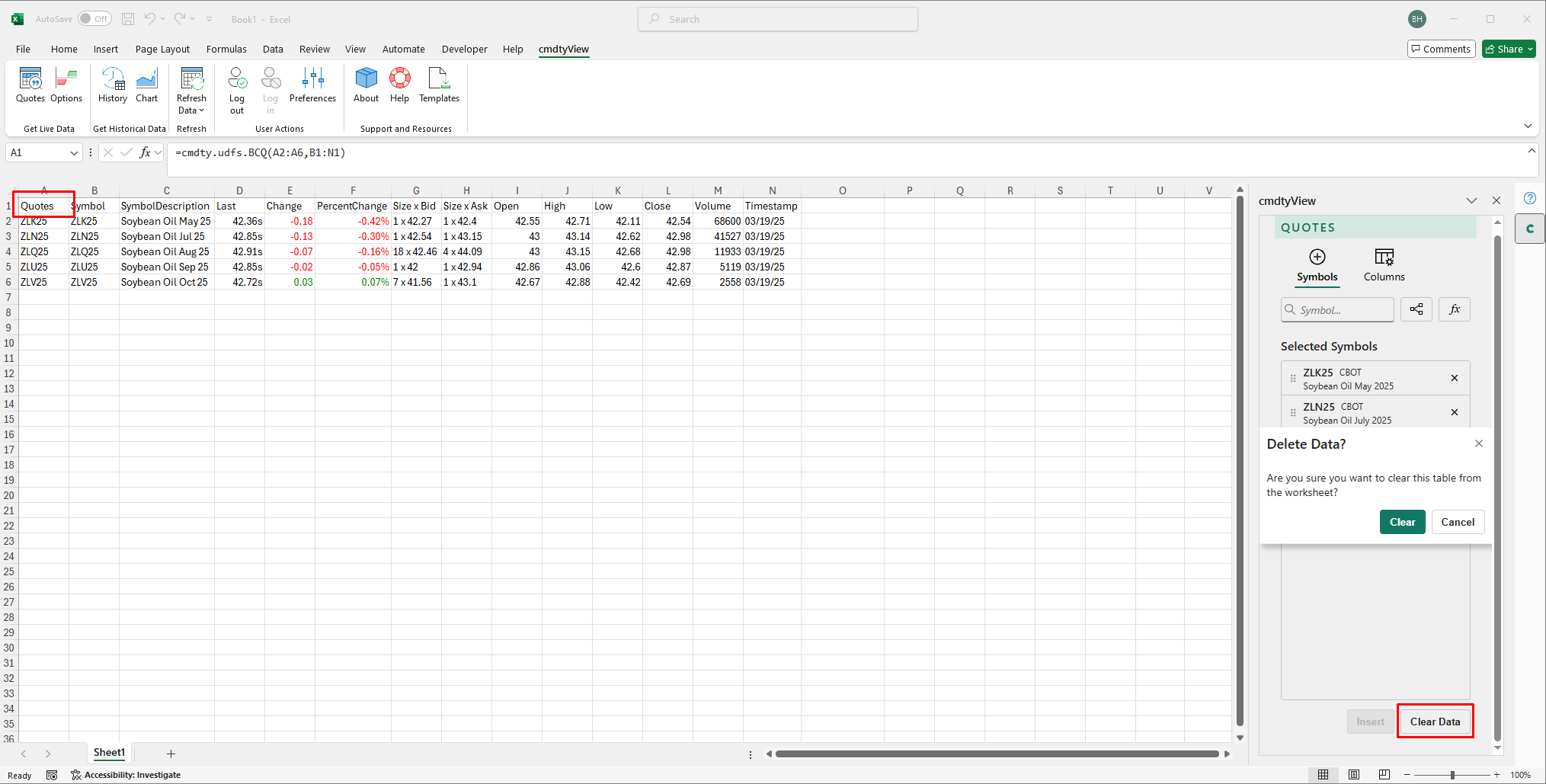Open the Chart historical data tool
This screenshot has width=1546, height=784.
pyautogui.click(x=146, y=85)
